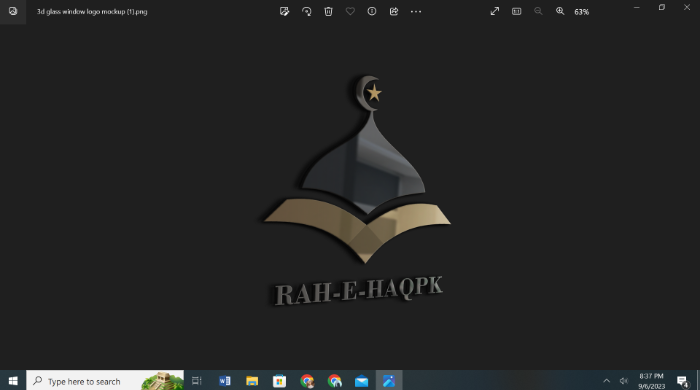
Task: Open the Photos app home icon
Action: tap(13, 12)
